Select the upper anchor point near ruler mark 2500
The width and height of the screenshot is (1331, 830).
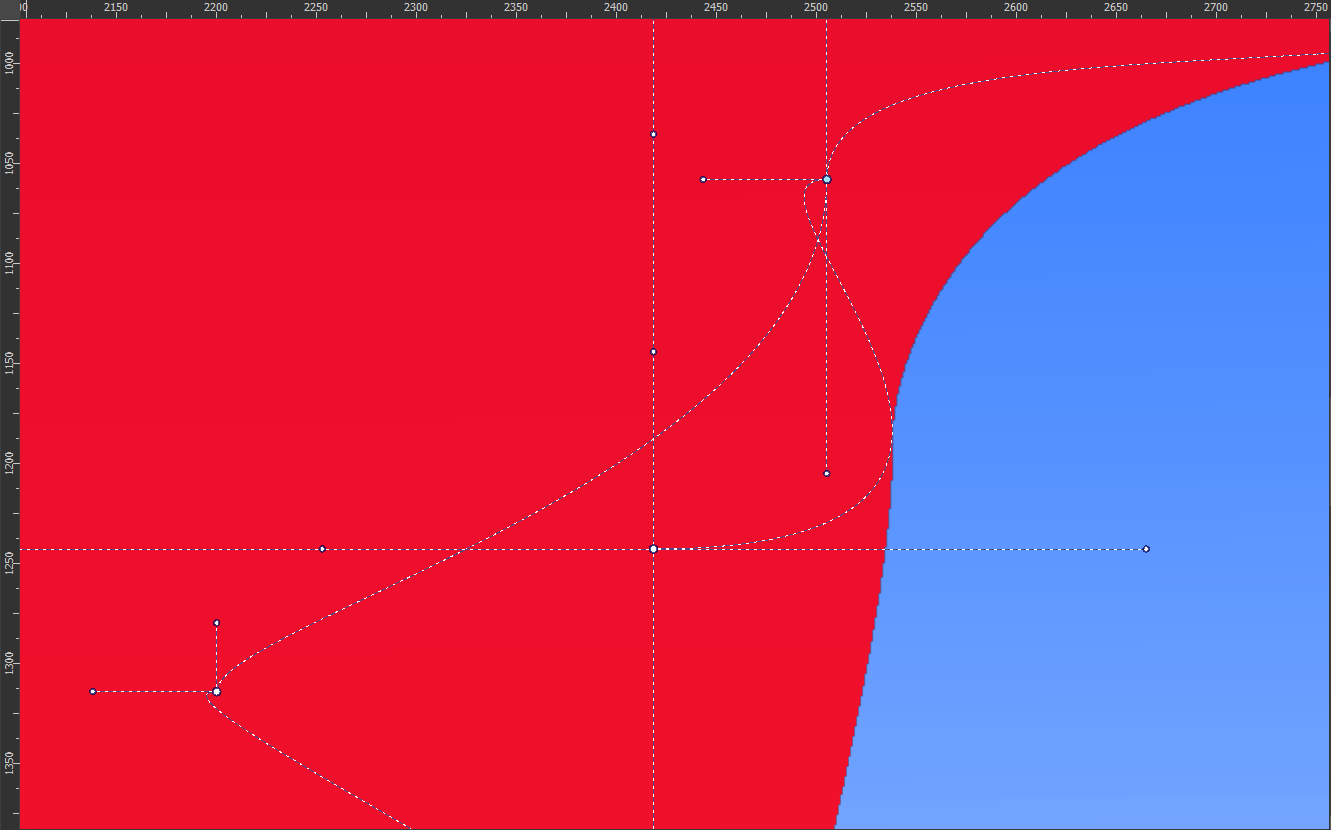(827, 180)
